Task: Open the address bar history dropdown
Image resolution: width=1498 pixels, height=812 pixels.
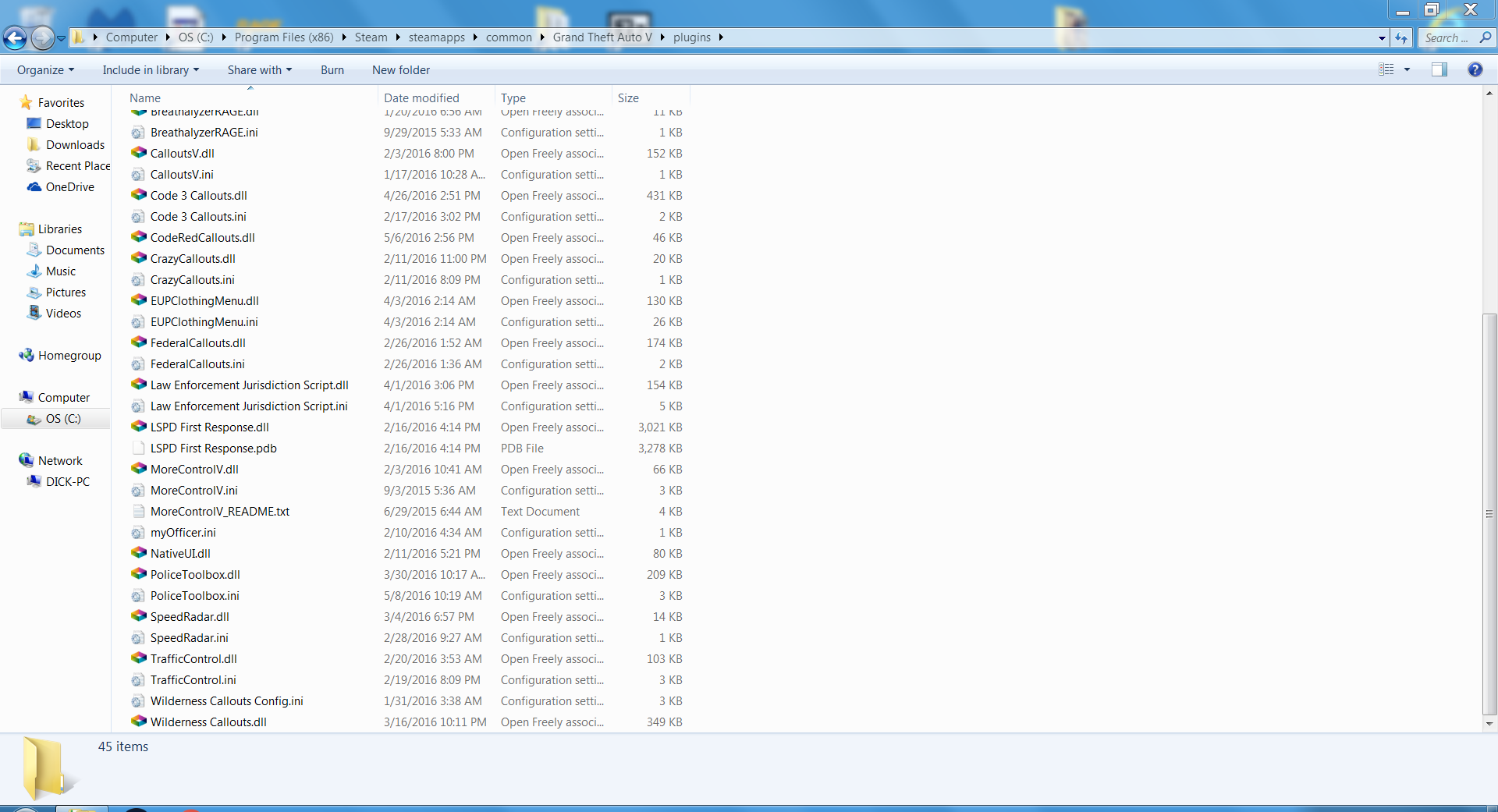Action: point(1382,37)
